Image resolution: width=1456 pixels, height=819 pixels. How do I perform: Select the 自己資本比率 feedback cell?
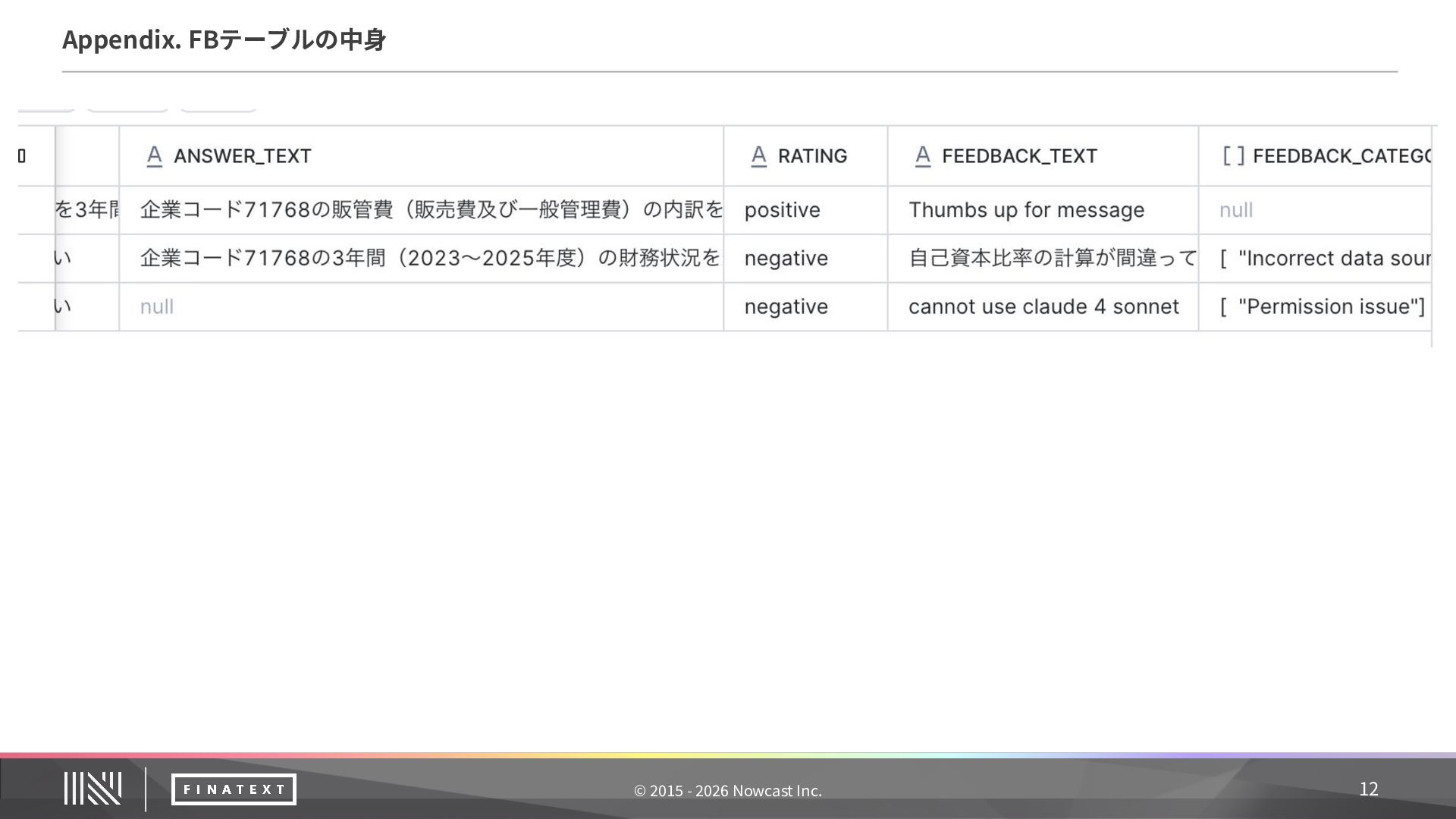(x=1043, y=259)
